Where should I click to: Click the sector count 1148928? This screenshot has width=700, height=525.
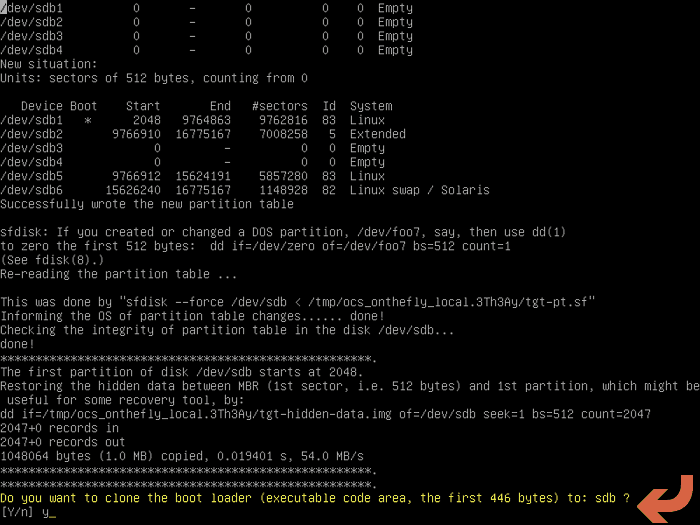point(283,190)
